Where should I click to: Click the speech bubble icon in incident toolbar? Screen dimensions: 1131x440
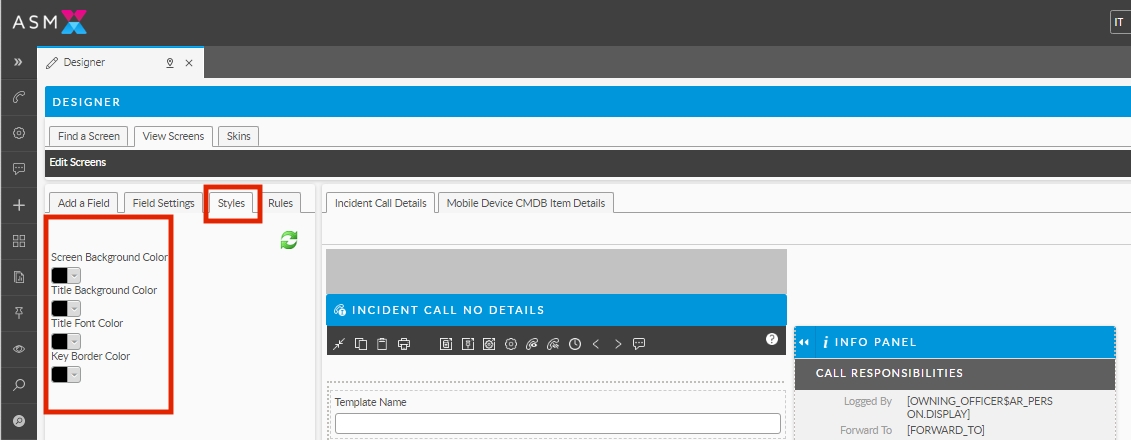pos(639,344)
